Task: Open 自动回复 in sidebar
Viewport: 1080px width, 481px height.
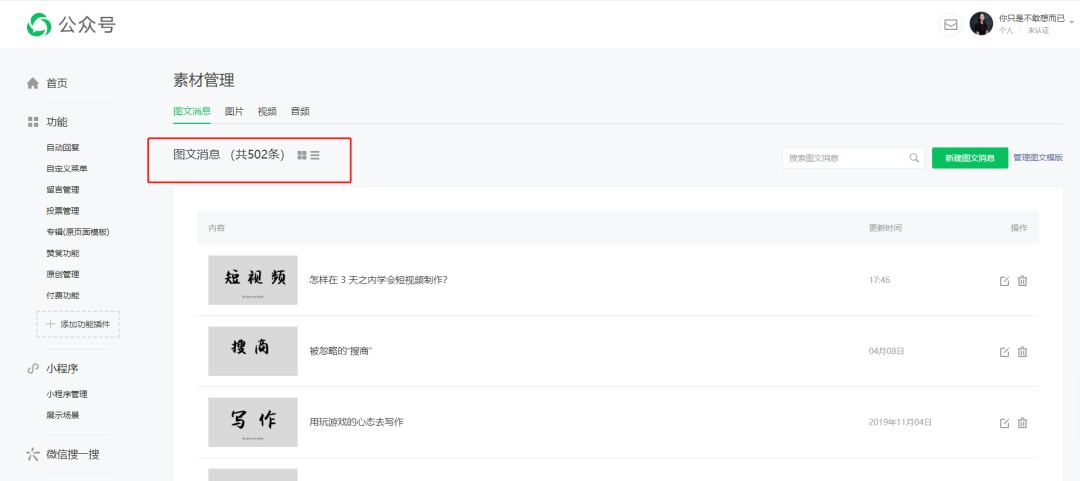Action: click(63, 147)
